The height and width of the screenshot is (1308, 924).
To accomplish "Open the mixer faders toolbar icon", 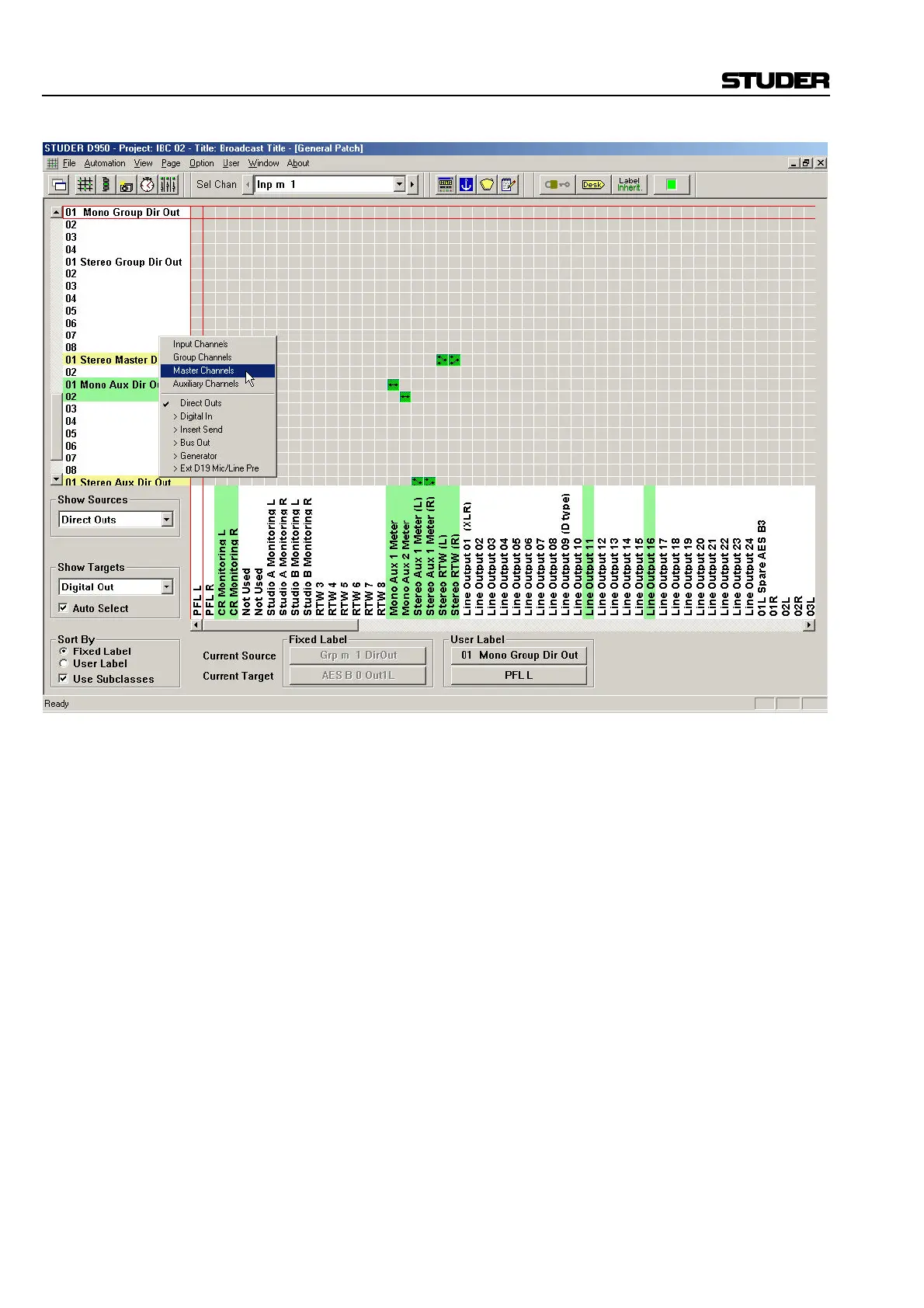I will (x=168, y=185).
